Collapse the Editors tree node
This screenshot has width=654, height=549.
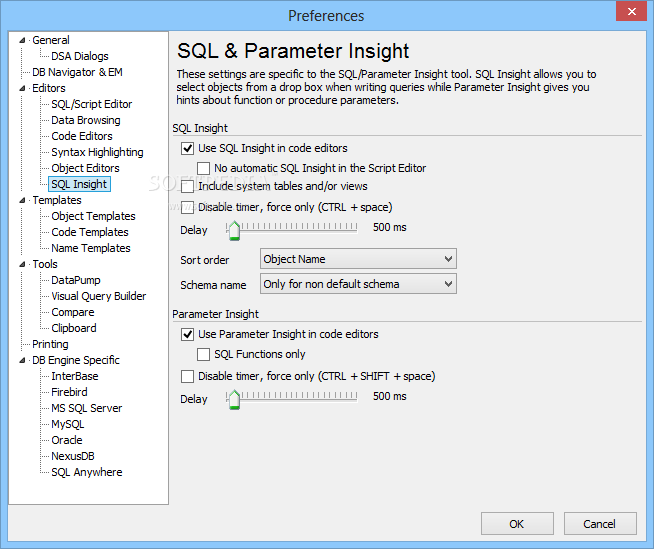coord(24,88)
